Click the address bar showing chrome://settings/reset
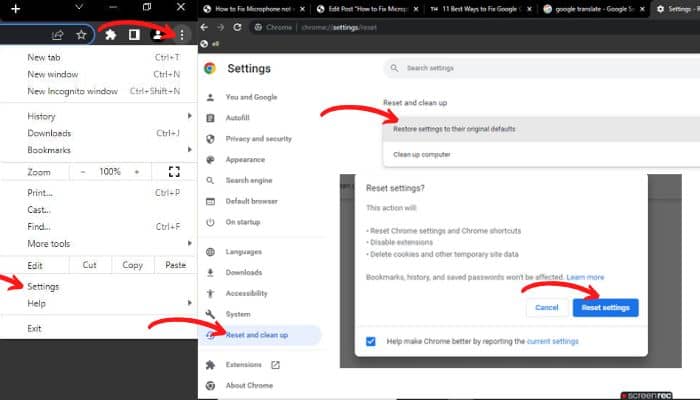The image size is (700, 400). coord(475,27)
